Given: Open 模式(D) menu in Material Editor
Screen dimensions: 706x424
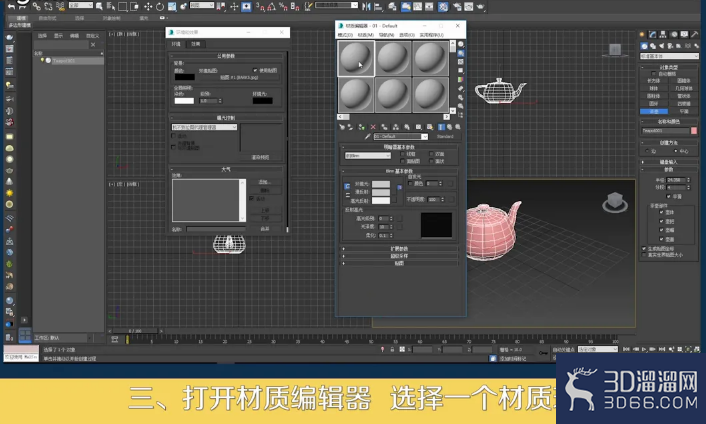Looking at the screenshot, I should pos(345,35).
